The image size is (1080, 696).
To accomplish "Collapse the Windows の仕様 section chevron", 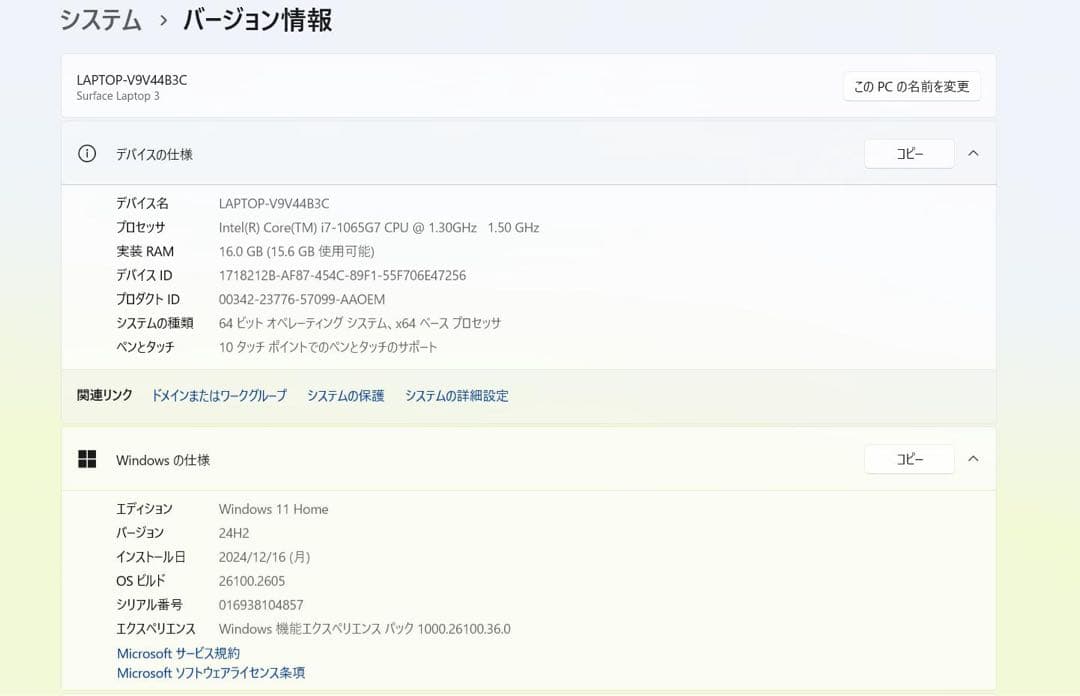I will pos(973,459).
